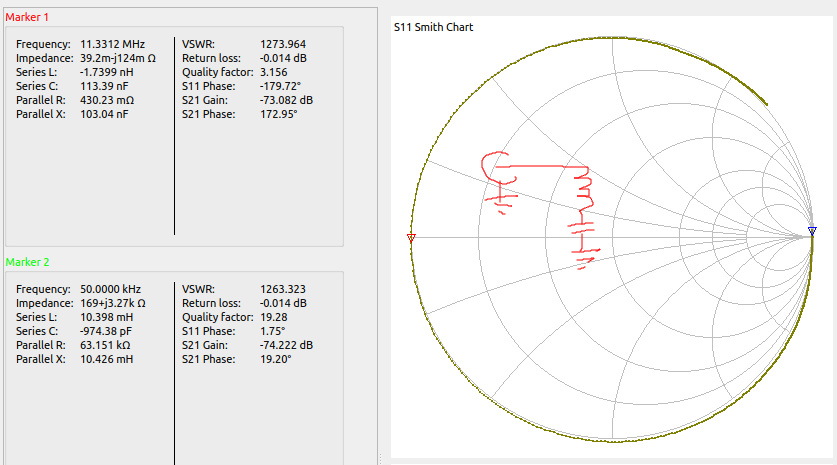Image resolution: width=837 pixels, height=465 pixels.
Task: Click the S11 Smith Chart title
Action: pos(433,27)
